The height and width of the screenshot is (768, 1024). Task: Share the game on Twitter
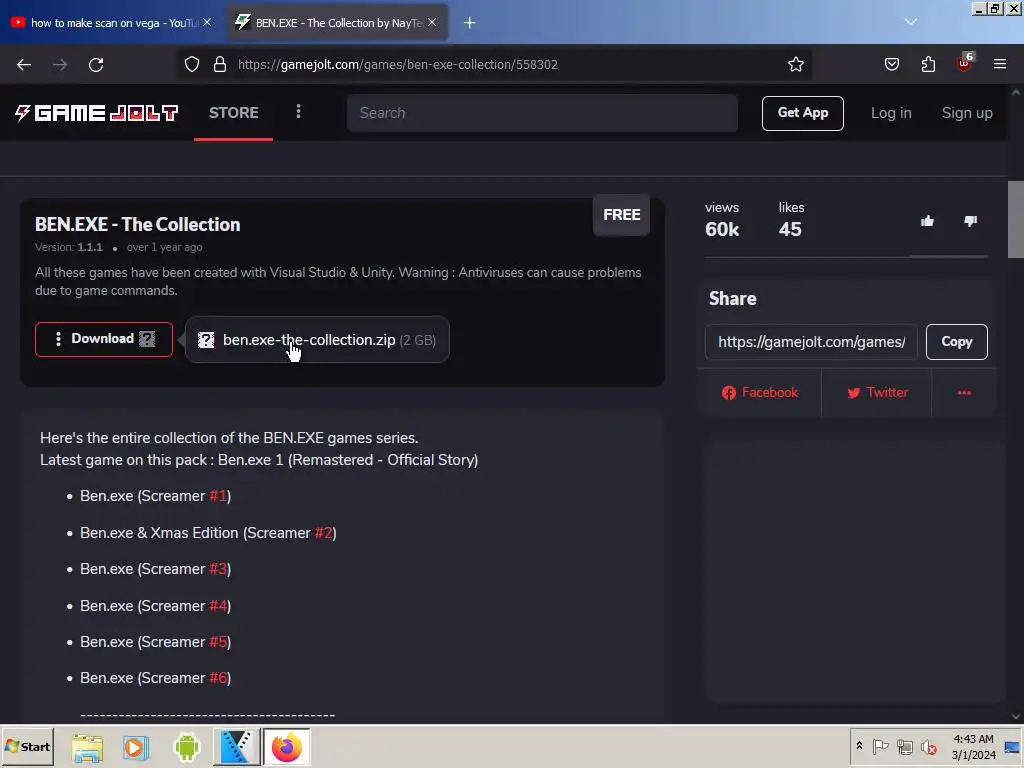pos(877,392)
